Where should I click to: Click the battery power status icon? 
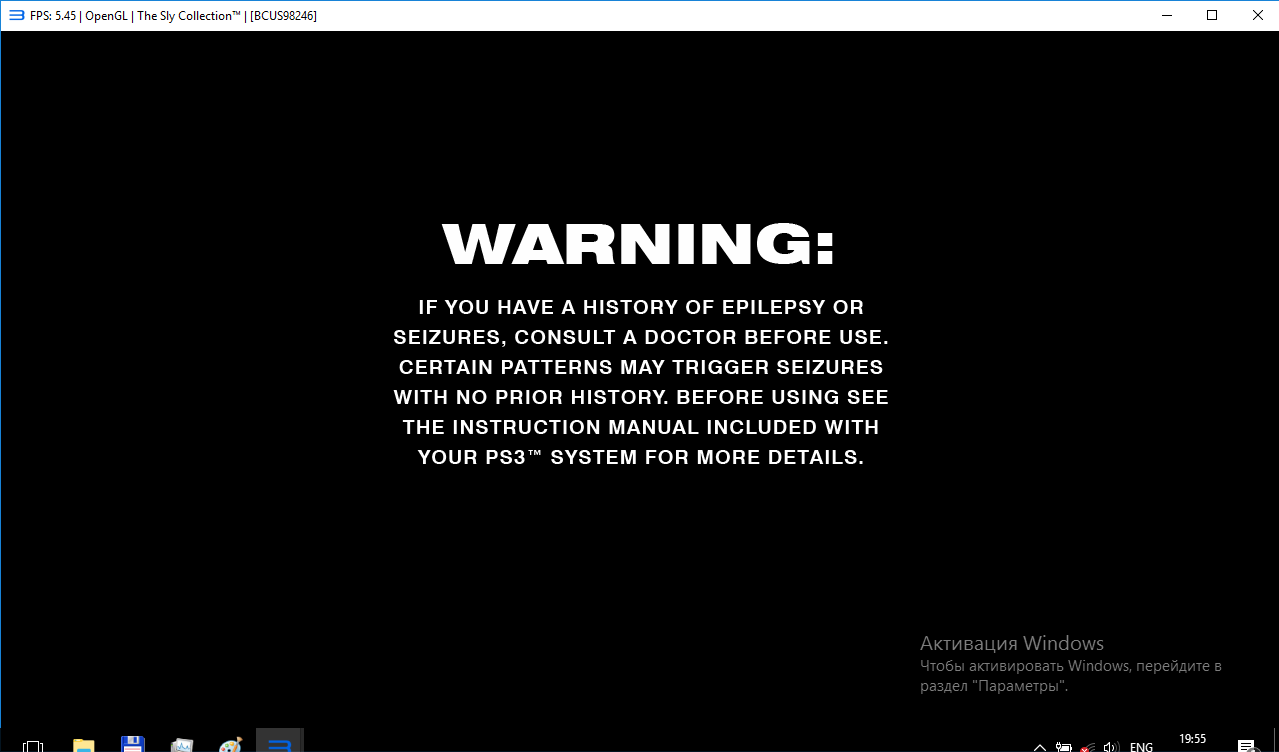[1063, 746]
